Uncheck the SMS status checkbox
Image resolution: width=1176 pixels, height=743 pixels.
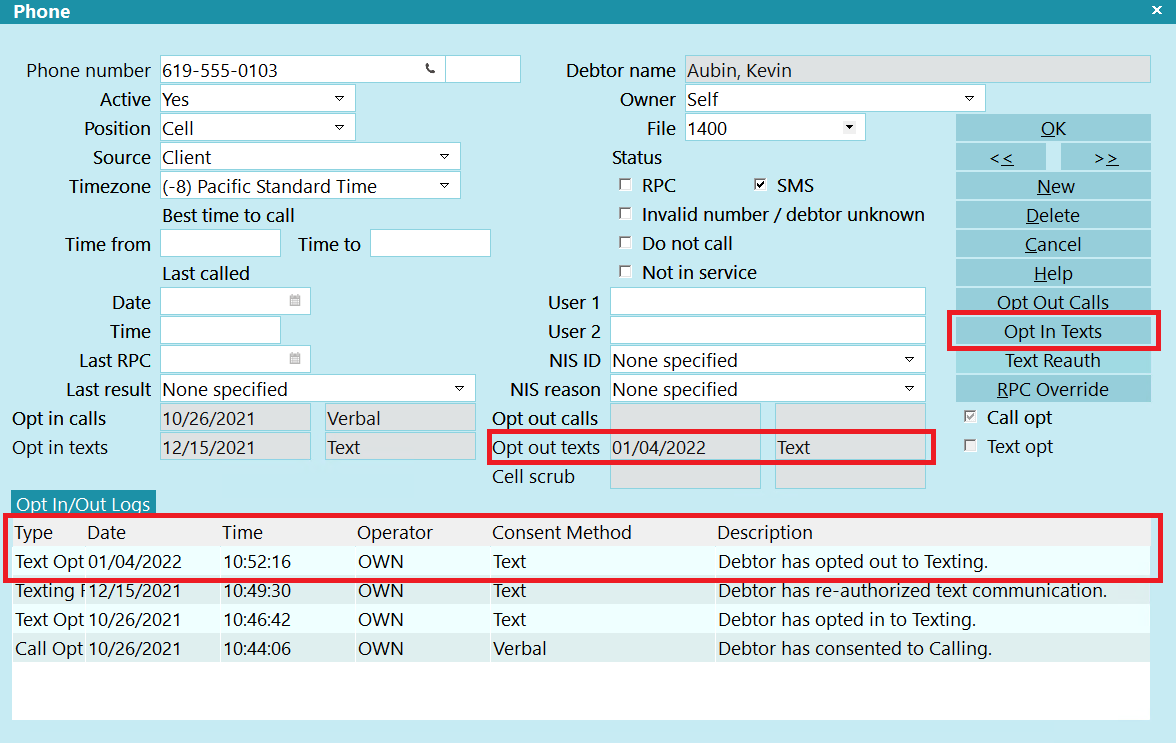pos(760,184)
